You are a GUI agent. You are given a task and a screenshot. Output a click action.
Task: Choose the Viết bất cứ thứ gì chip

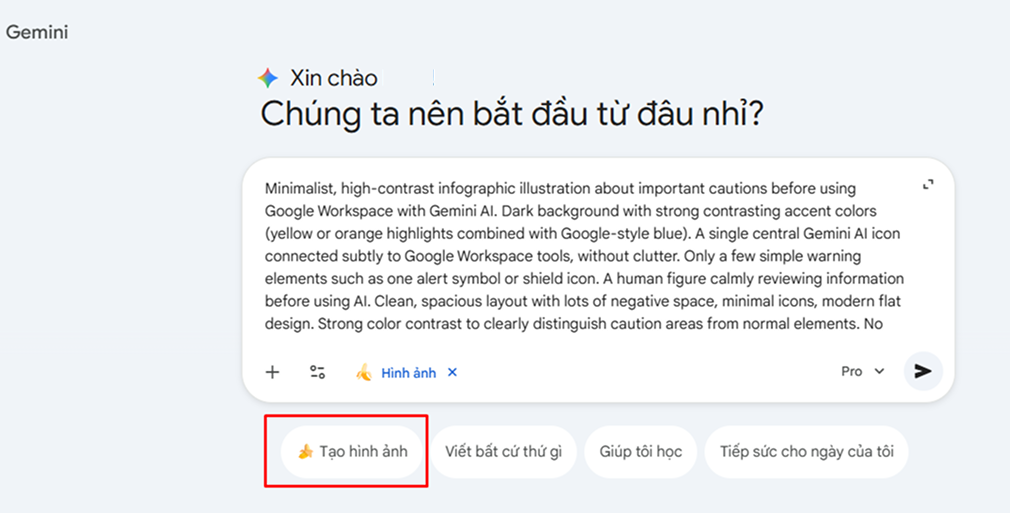pos(503,452)
